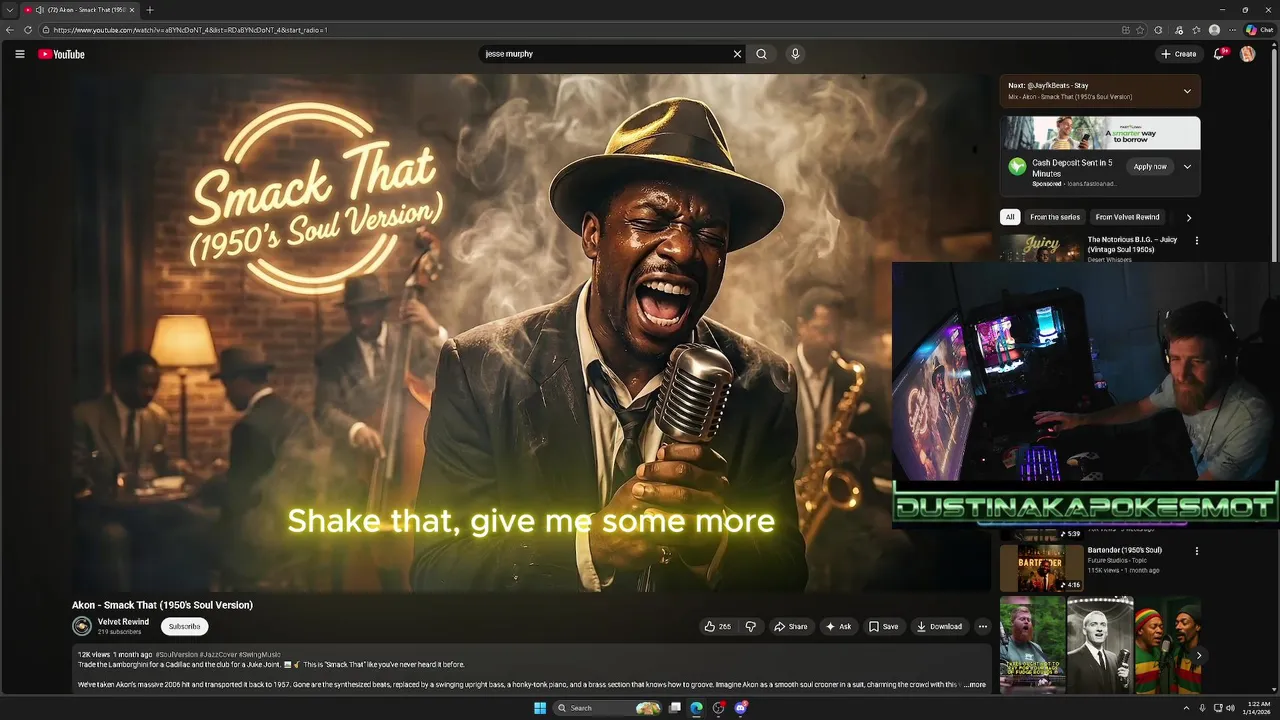Open the taskbar volume icon
1280x720 pixels.
point(1230,708)
